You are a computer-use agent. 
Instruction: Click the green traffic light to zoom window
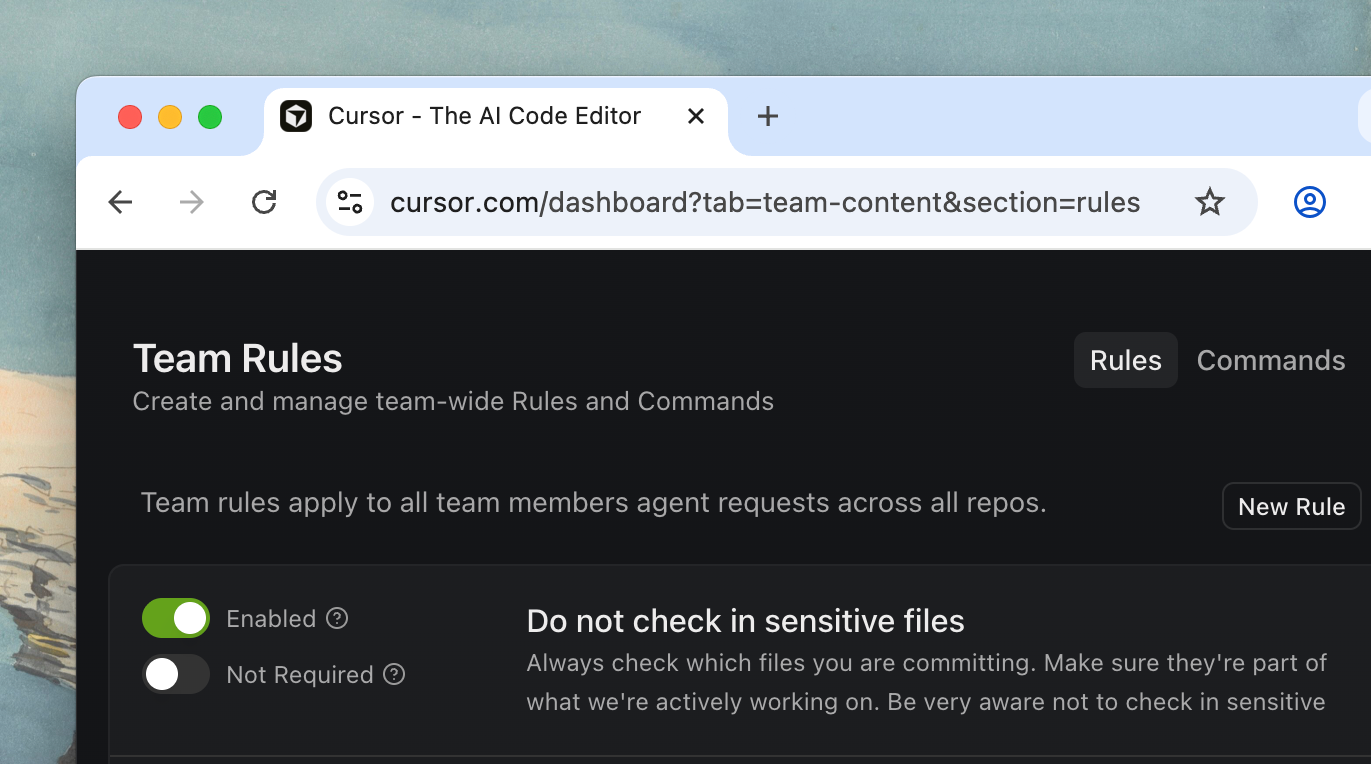(210, 116)
